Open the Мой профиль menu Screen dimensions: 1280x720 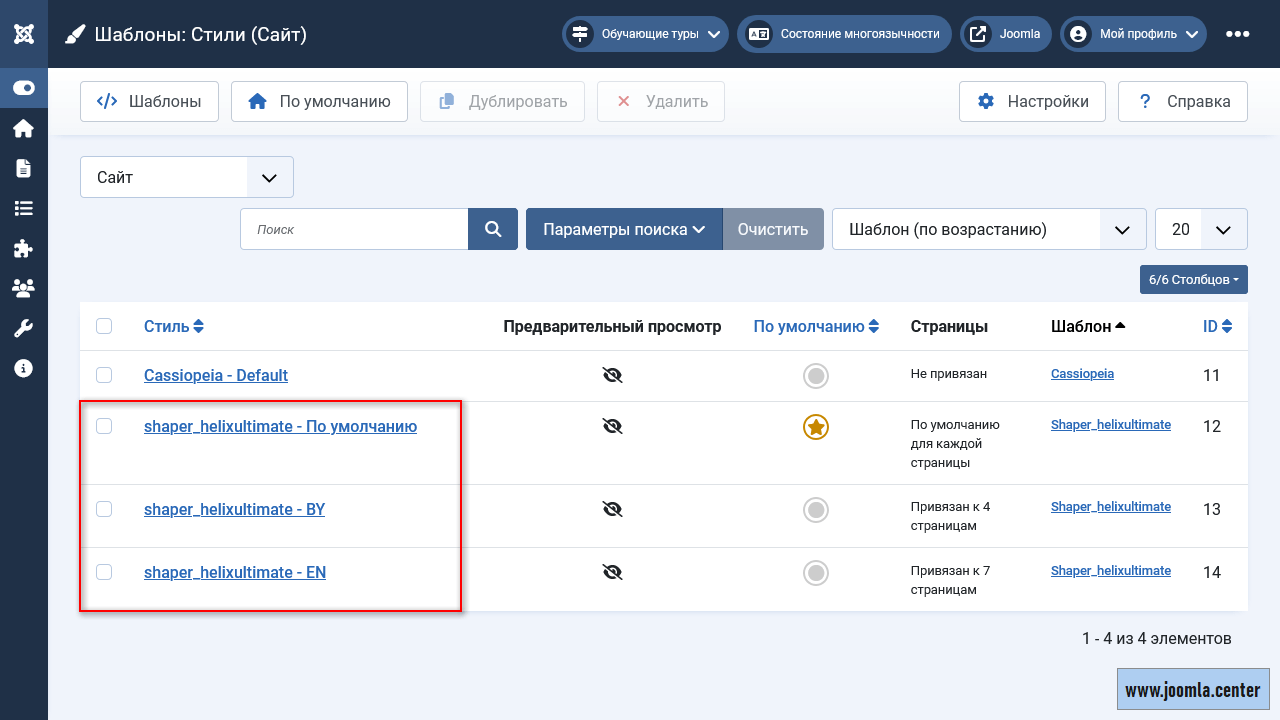click(x=1133, y=34)
